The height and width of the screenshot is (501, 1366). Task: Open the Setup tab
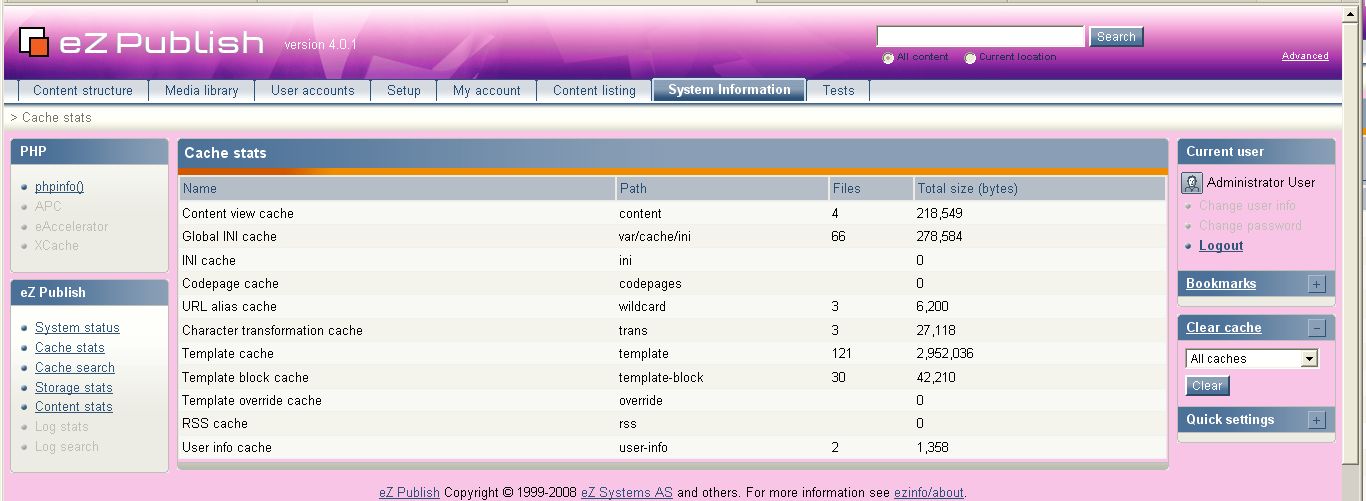(x=404, y=91)
